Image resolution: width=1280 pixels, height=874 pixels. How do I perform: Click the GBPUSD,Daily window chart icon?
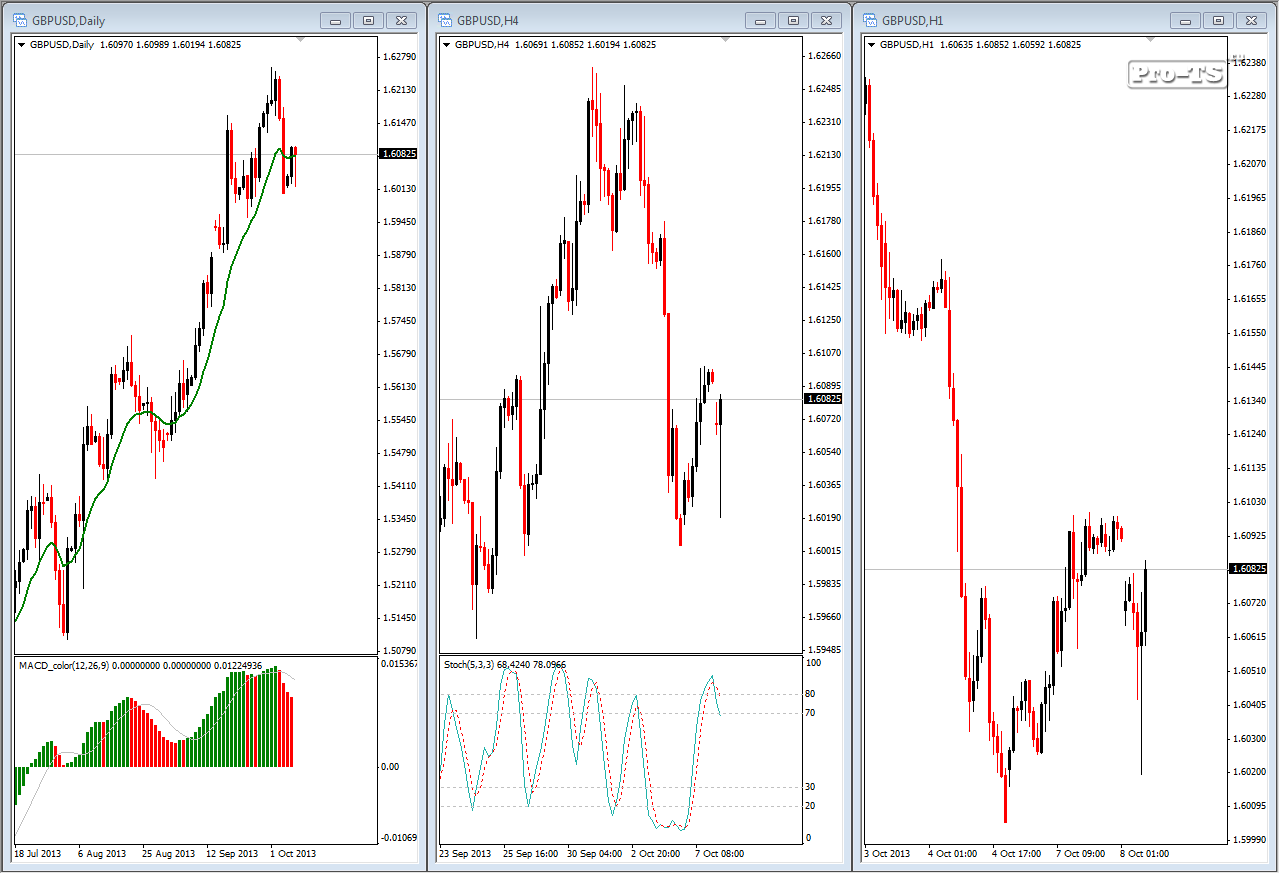[19, 20]
